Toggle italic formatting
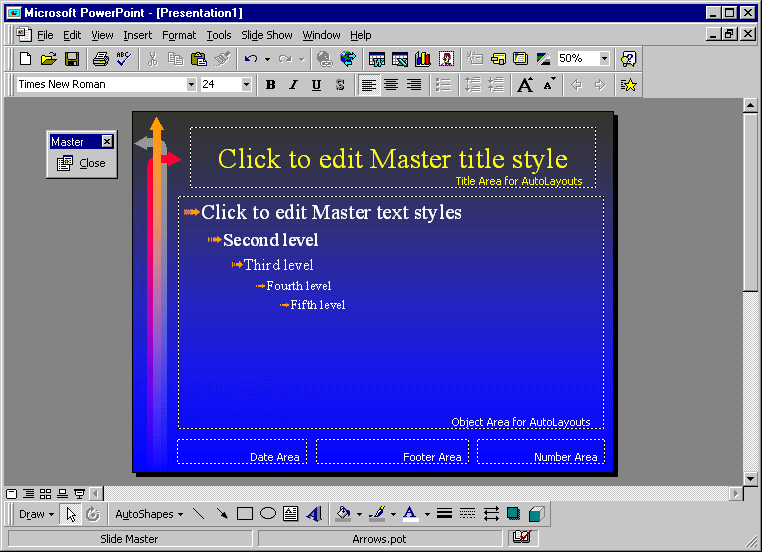This screenshot has height=552, width=762. (293, 85)
